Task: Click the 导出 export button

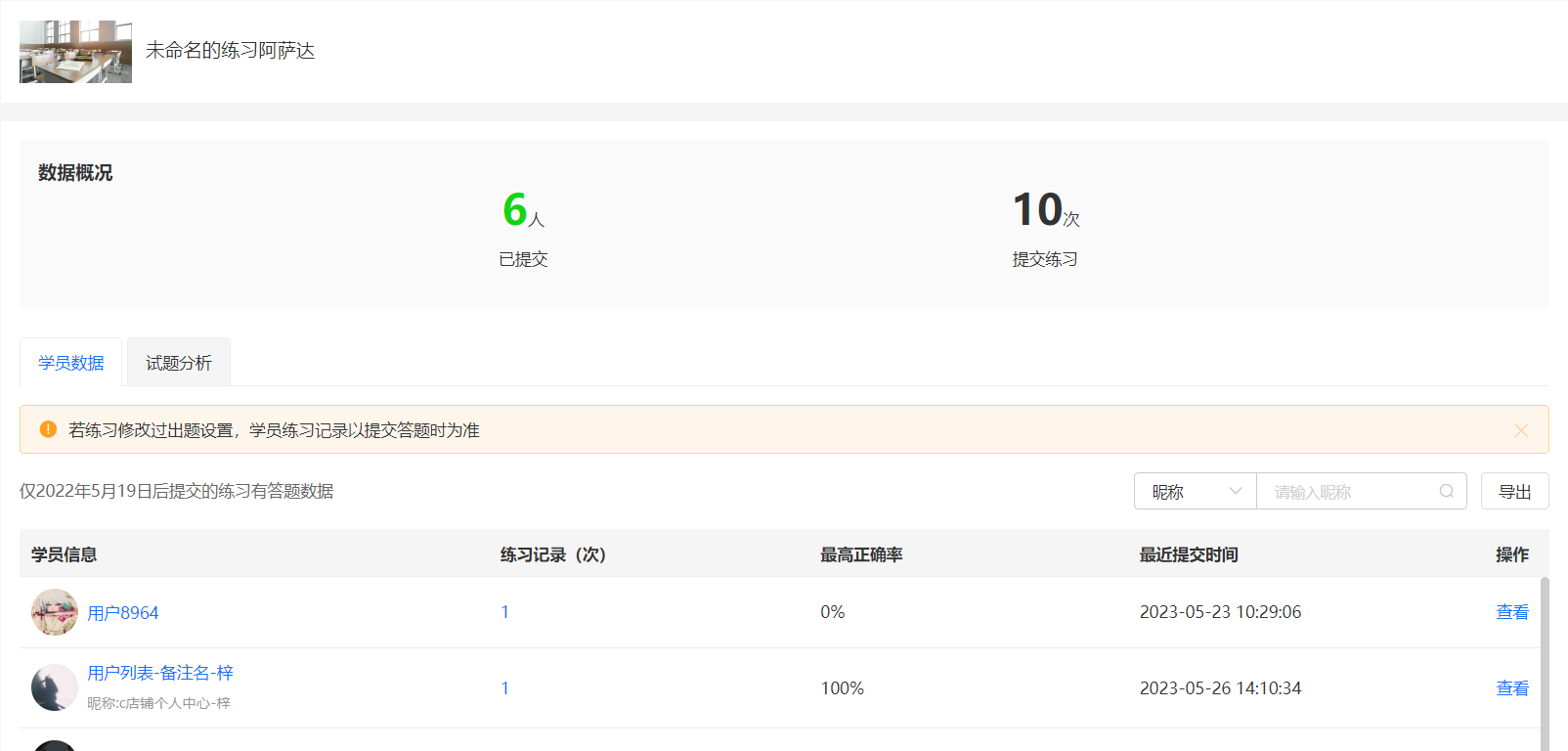Action: pyautogui.click(x=1515, y=491)
